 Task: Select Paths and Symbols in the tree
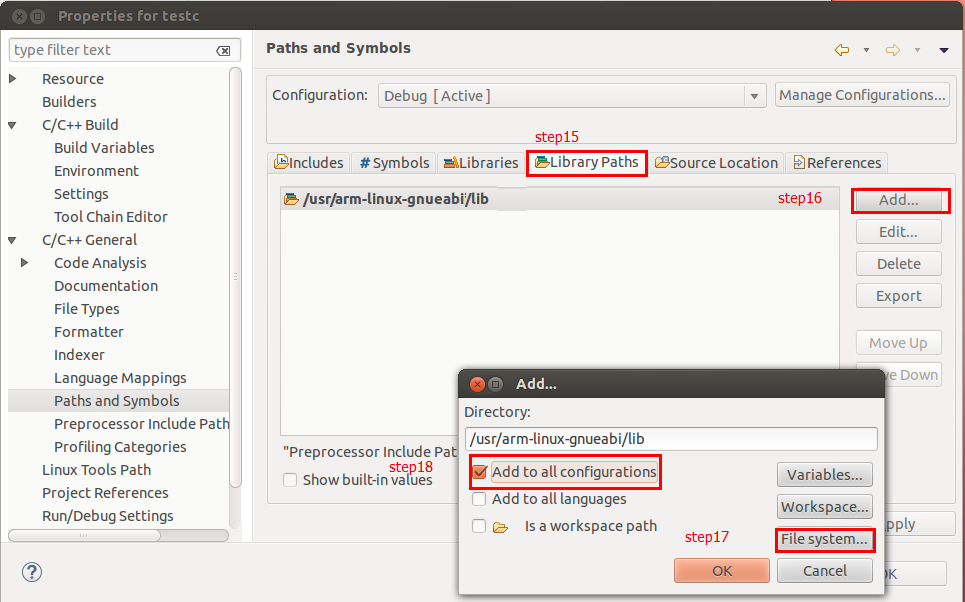click(x=118, y=401)
